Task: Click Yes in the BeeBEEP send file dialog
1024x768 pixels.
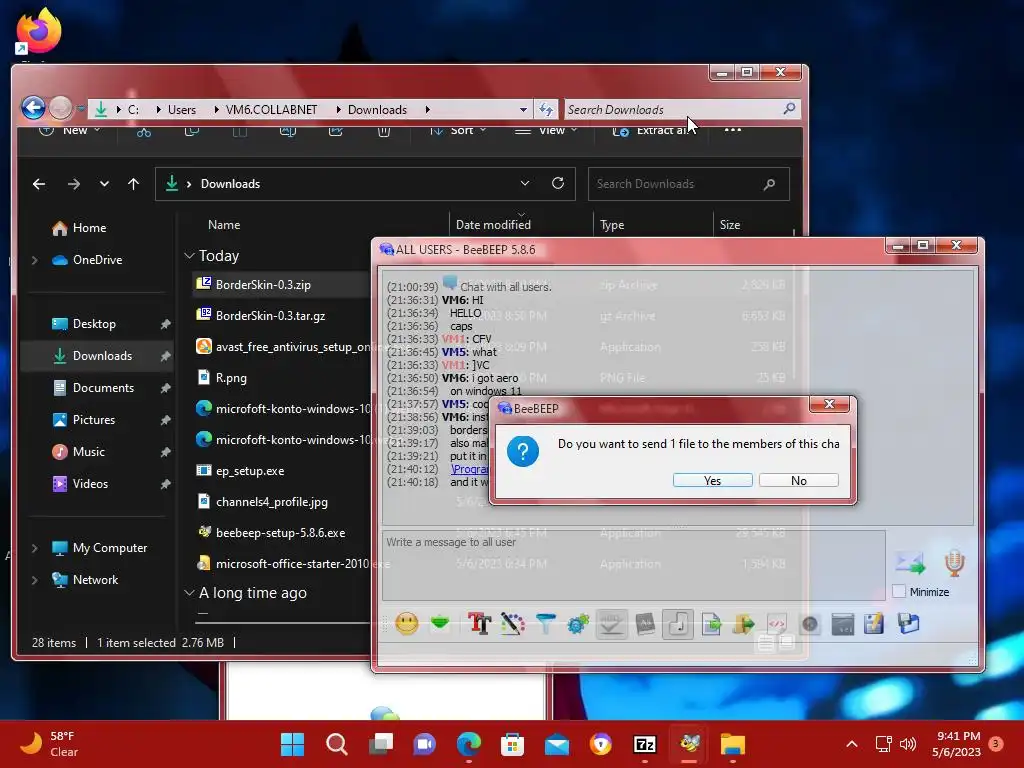Action: pos(712,480)
